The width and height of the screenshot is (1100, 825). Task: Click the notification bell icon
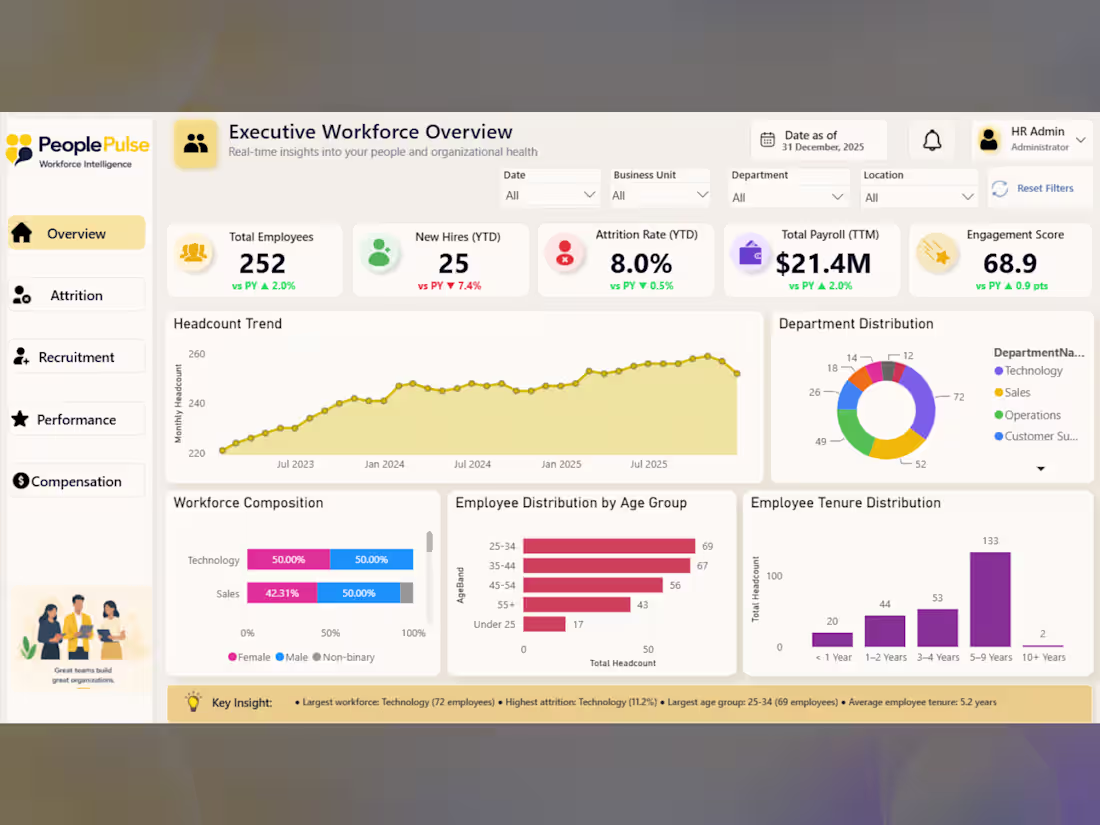932,140
